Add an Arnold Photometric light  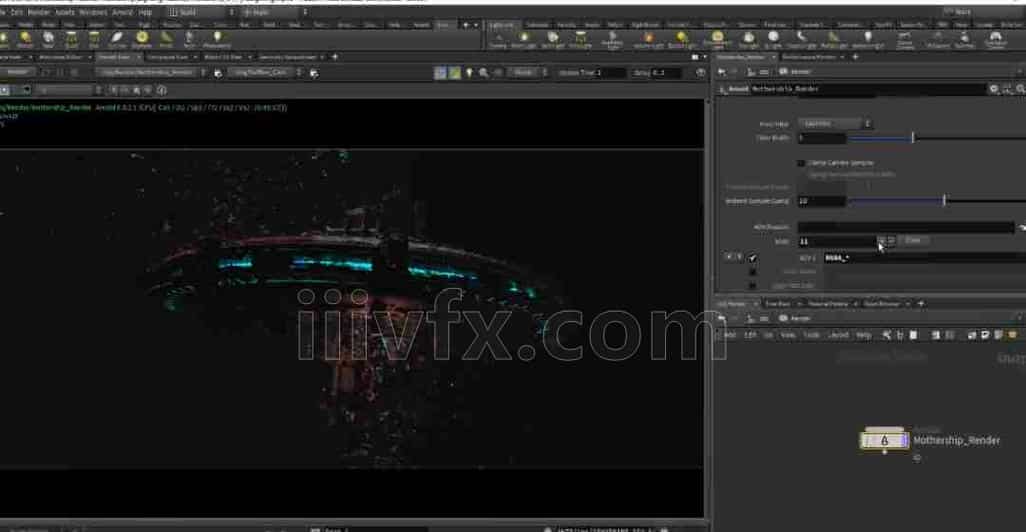217,40
